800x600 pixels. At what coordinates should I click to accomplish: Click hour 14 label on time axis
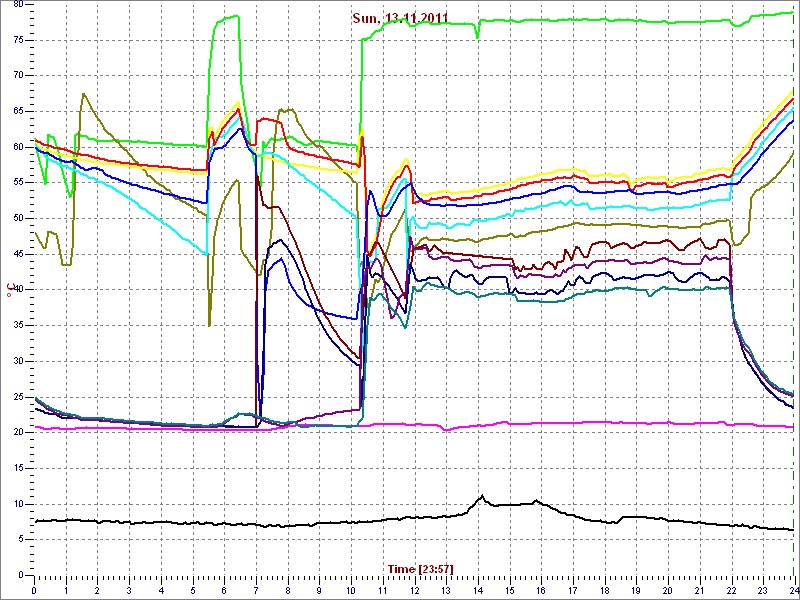[478, 590]
